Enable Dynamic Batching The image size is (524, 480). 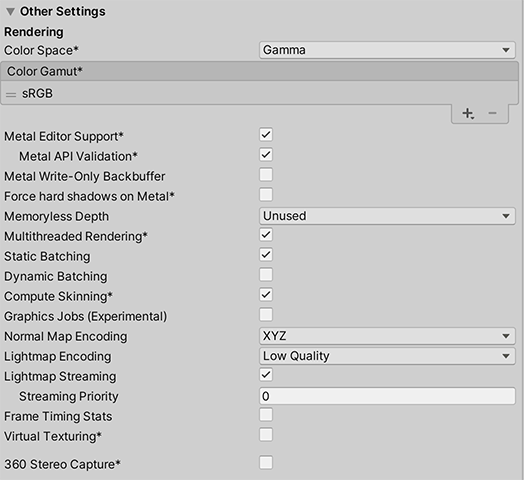click(266, 275)
